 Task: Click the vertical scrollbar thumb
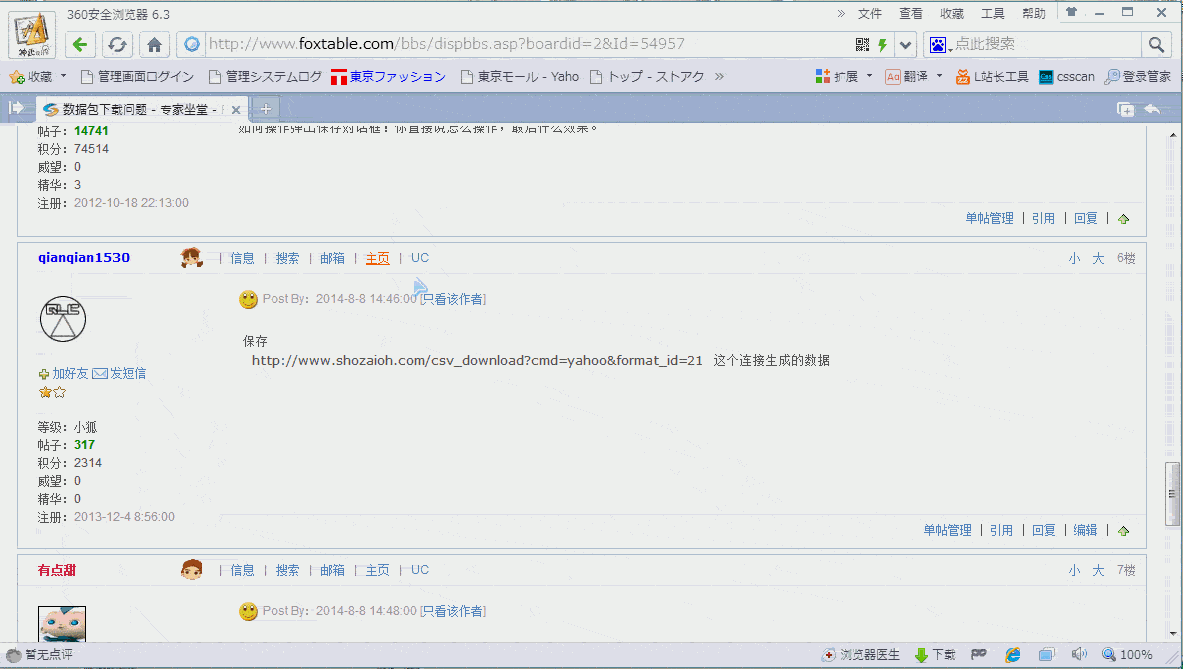tap(1172, 493)
